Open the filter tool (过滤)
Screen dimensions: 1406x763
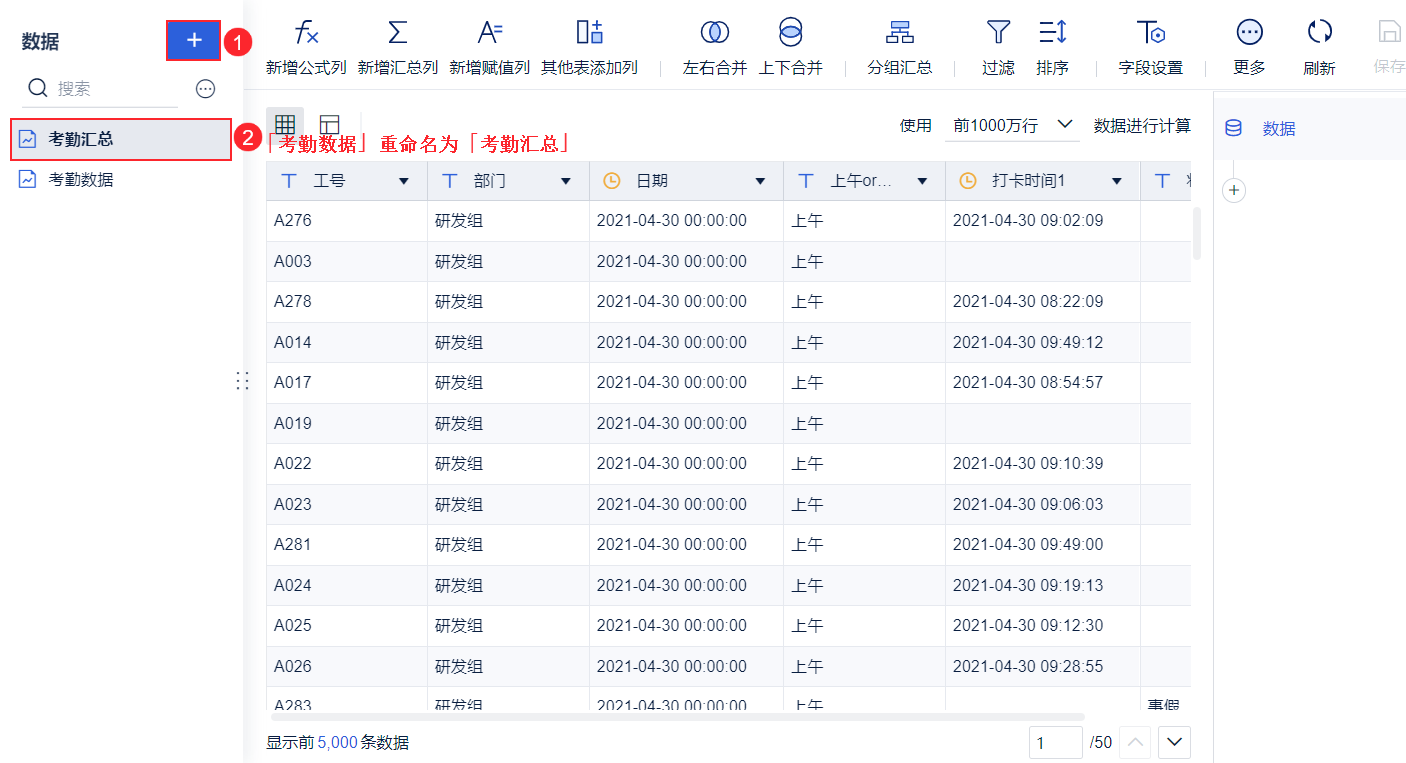click(998, 48)
